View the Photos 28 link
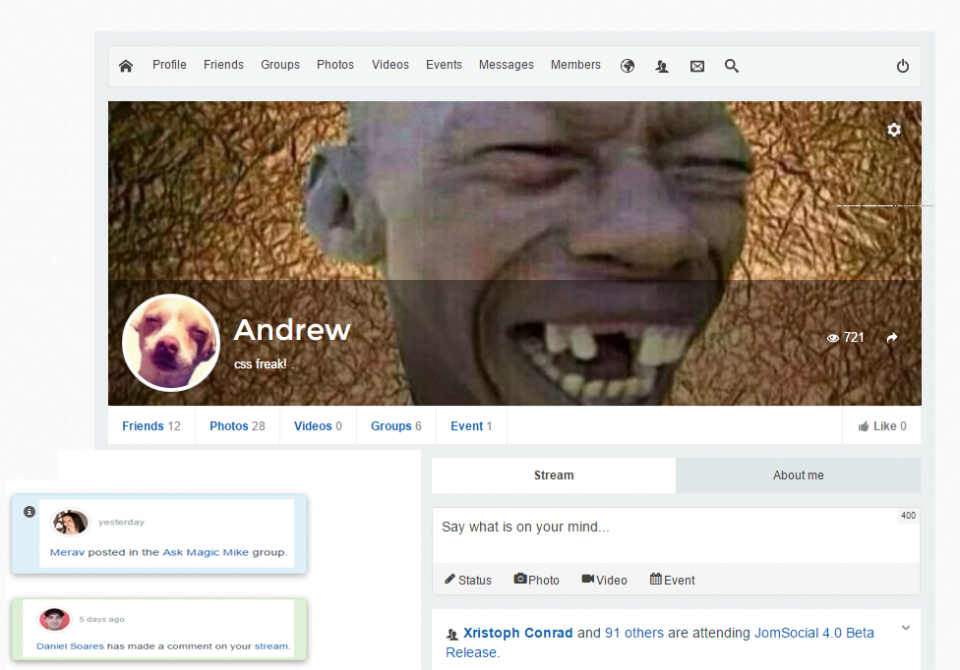Viewport: 960px width, 670px height. (x=237, y=426)
